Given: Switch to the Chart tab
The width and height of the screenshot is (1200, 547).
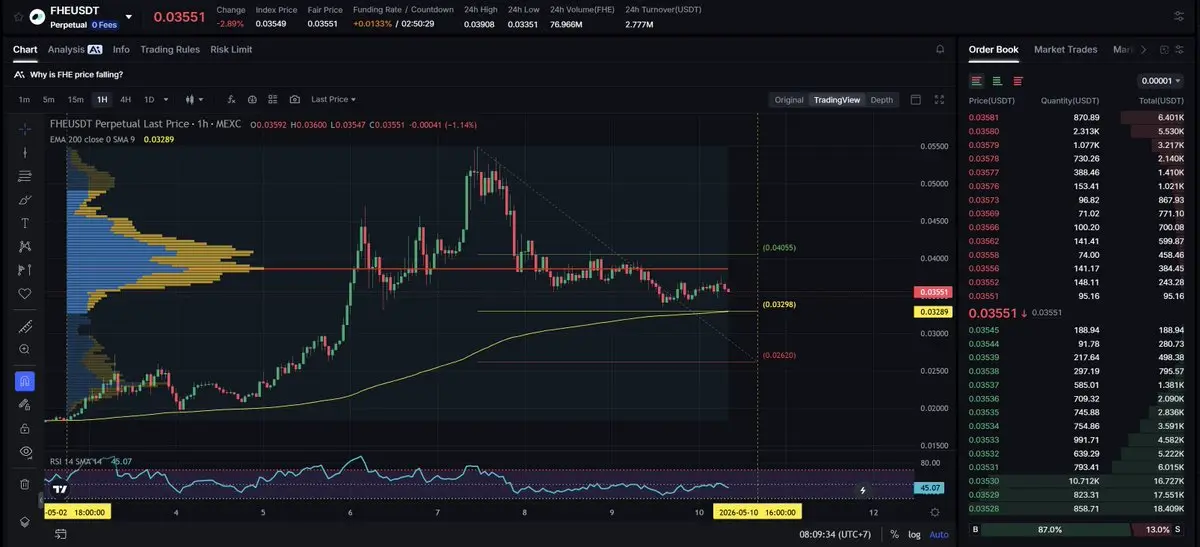Looking at the screenshot, I should (x=25, y=49).
